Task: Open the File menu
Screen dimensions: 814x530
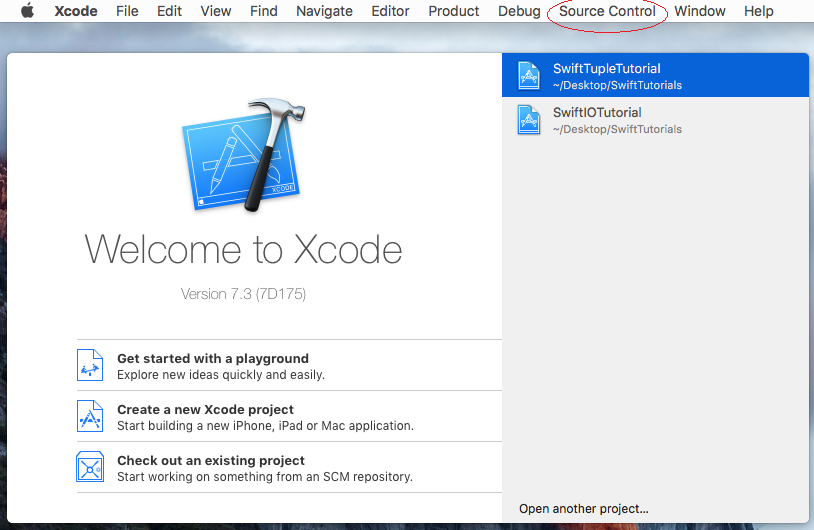Action: point(127,11)
